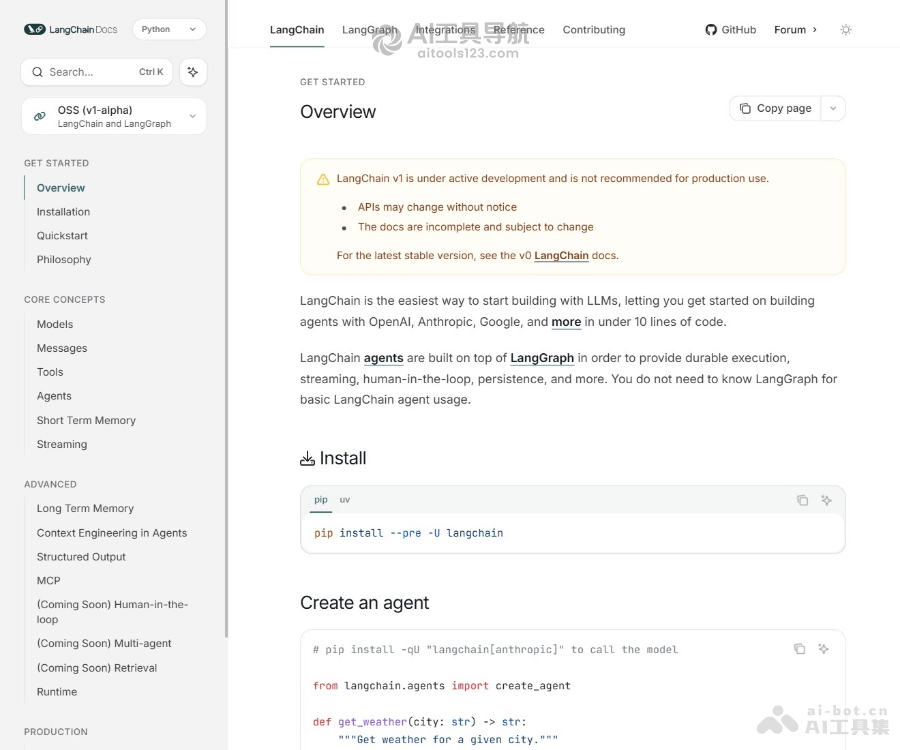Go to the Runtime page
This screenshot has width=900, height=750.
click(56, 692)
